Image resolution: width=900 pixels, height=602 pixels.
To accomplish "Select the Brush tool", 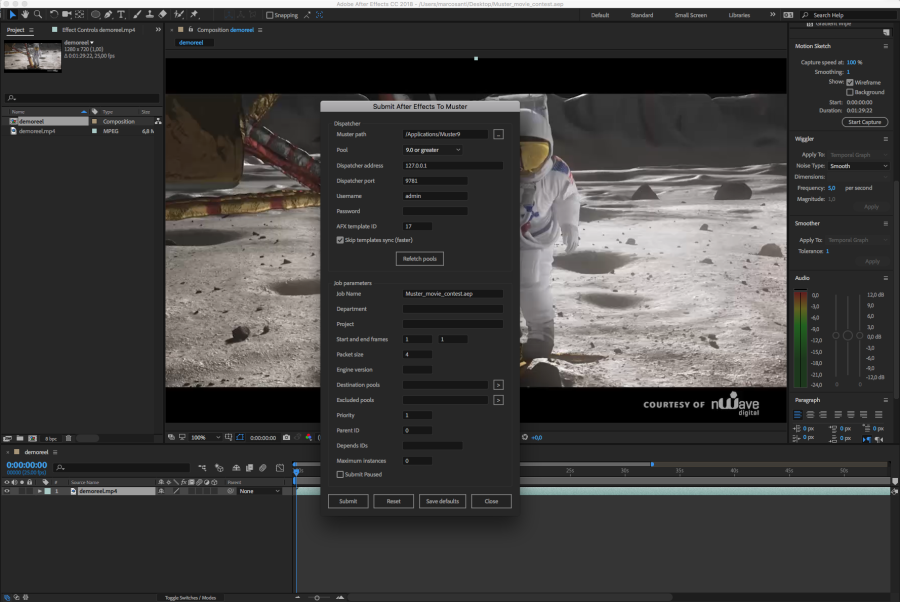I will coord(137,14).
